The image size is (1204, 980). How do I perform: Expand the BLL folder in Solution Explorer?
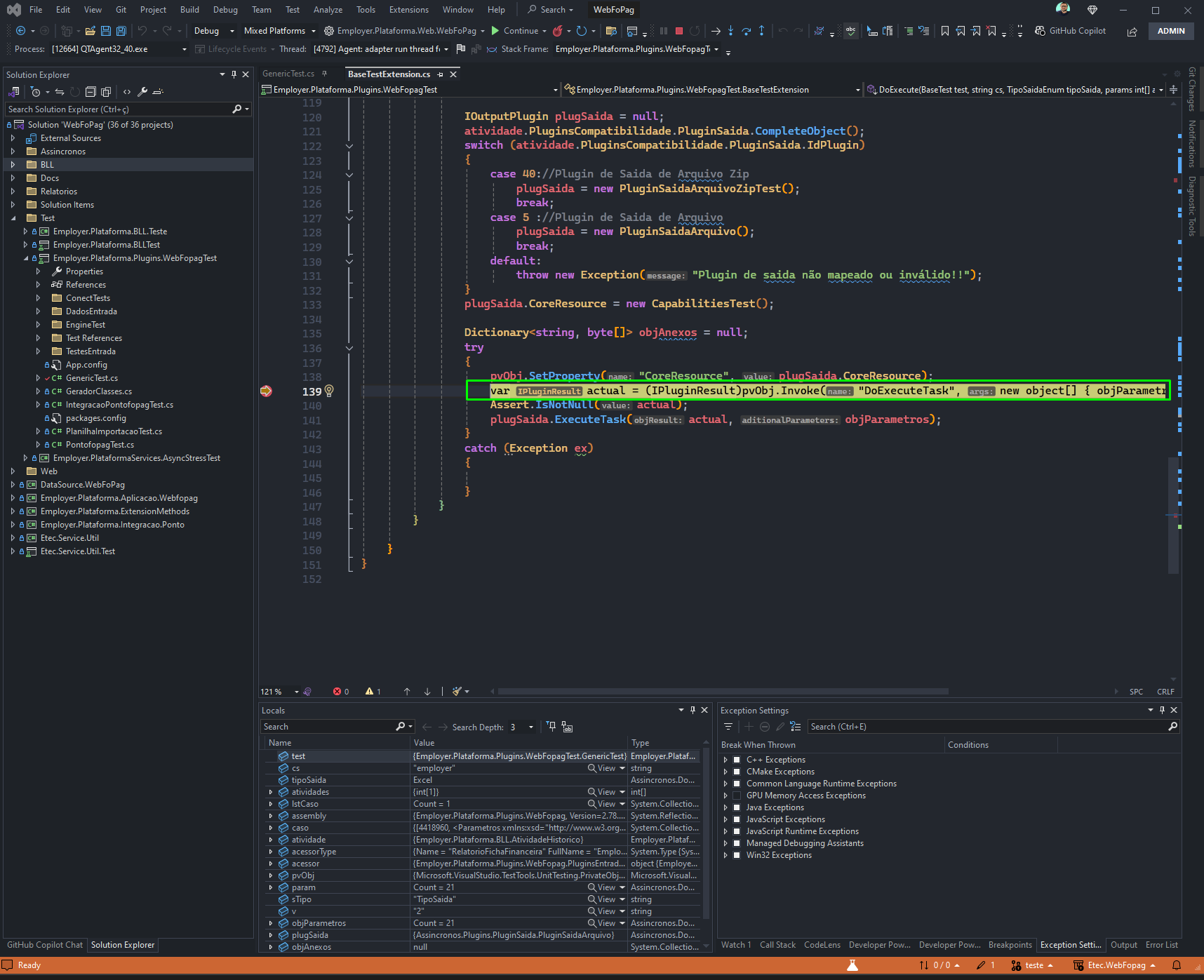pyautogui.click(x=13, y=165)
